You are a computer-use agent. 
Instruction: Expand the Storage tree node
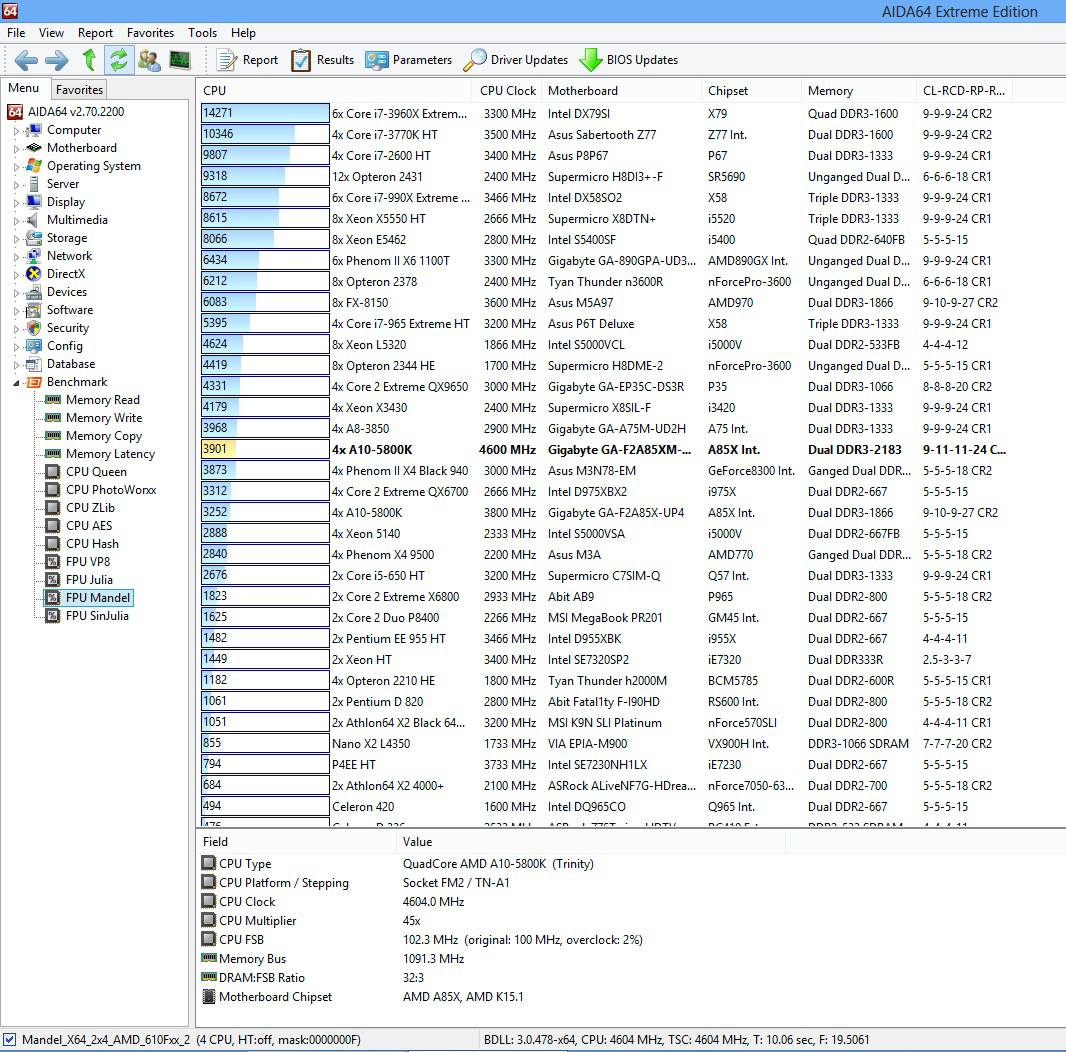click(16, 239)
